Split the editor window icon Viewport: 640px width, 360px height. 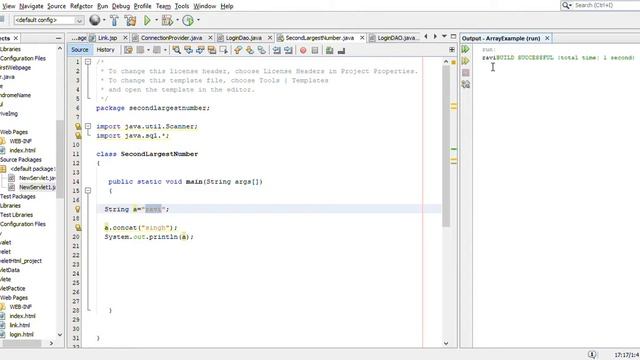click(452, 49)
